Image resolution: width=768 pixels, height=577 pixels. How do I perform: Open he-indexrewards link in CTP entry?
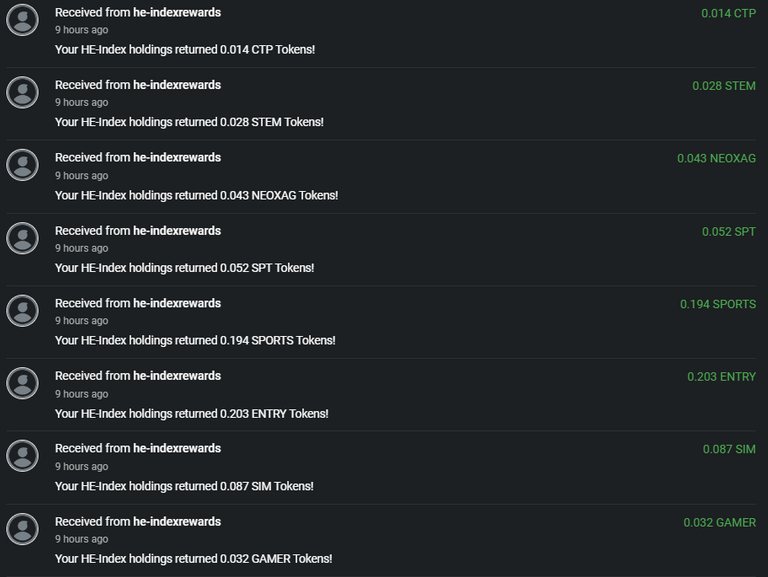(x=177, y=13)
